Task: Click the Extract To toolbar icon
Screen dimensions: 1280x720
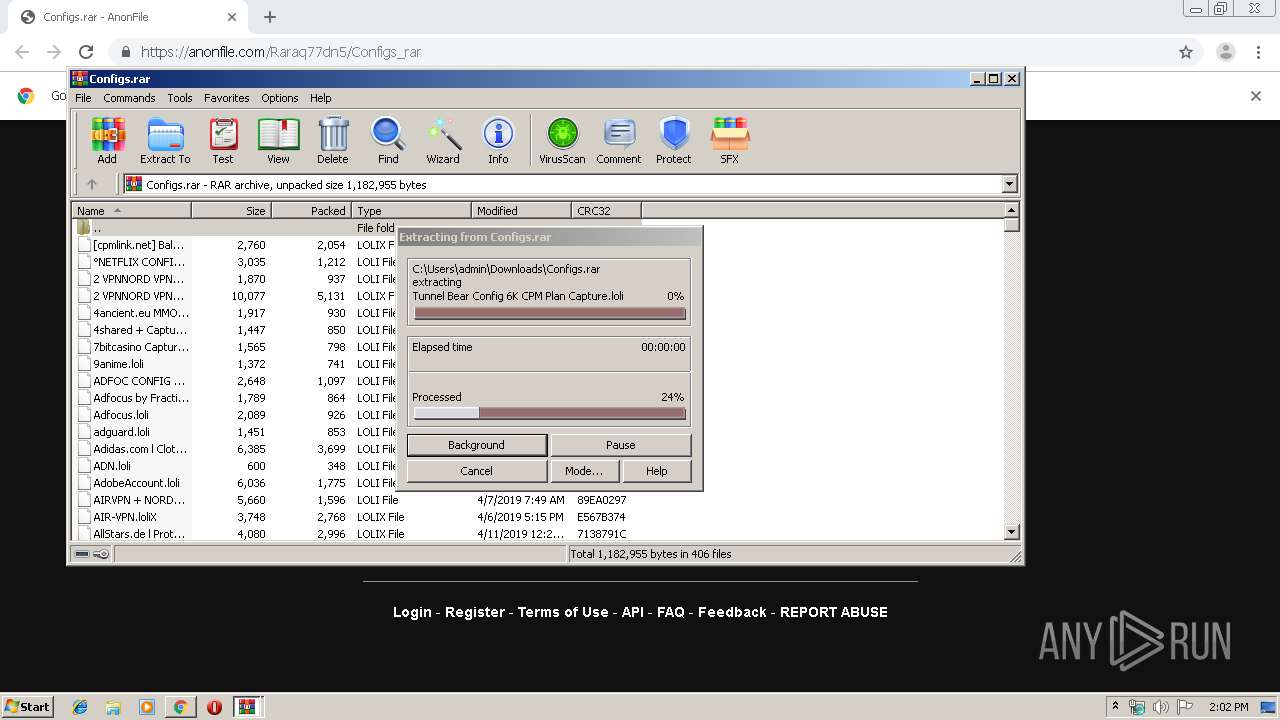Action: tap(165, 140)
